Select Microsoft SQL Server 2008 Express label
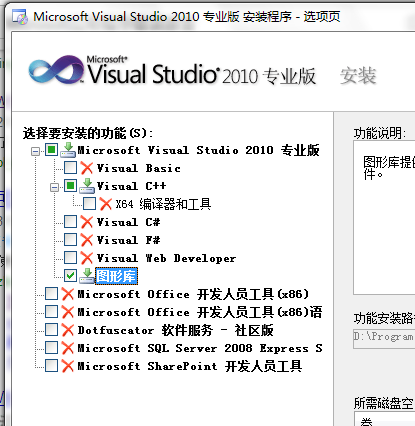Image resolution: width=415 pixels, height=426 pixels. coord(200,348)
